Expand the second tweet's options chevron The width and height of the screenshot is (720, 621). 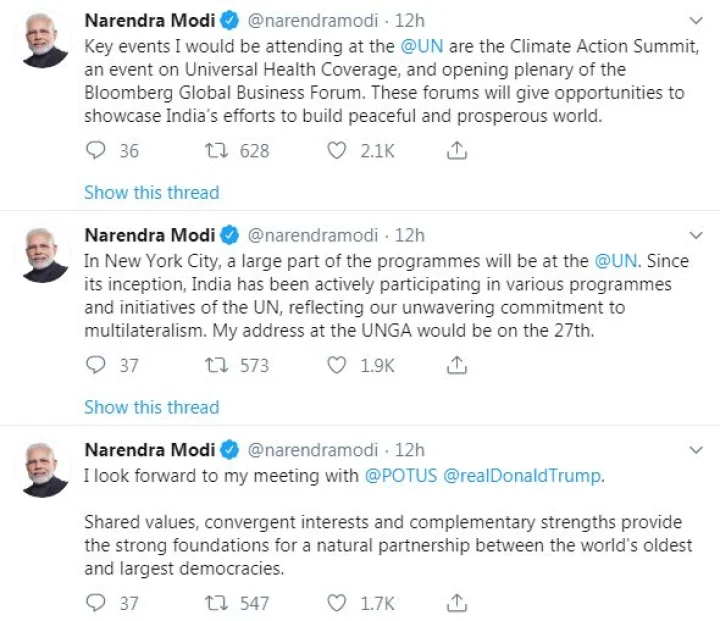697,236
